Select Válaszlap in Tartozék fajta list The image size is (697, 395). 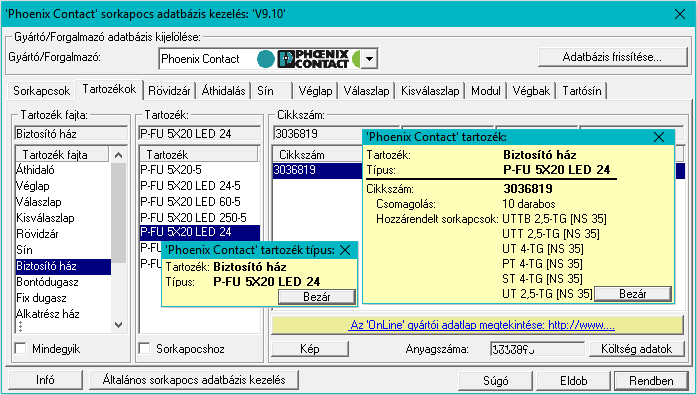coord(63,202)
